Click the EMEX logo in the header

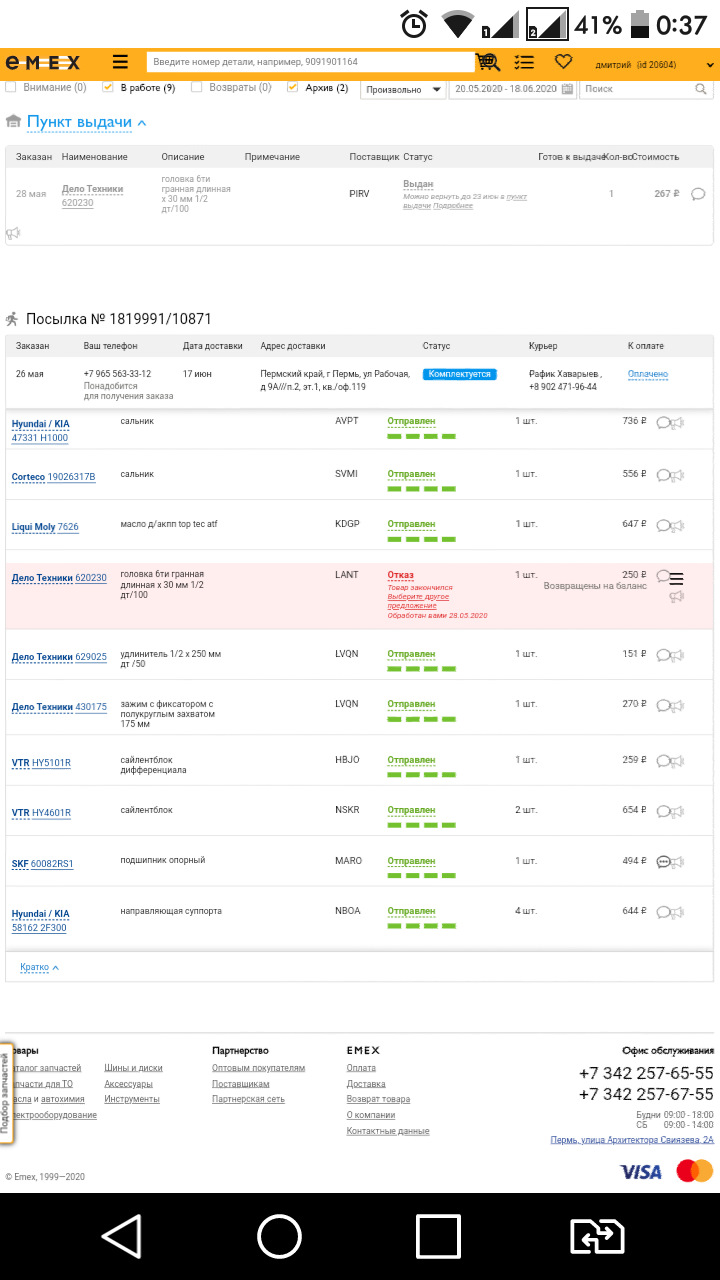[x=42, y=62]
